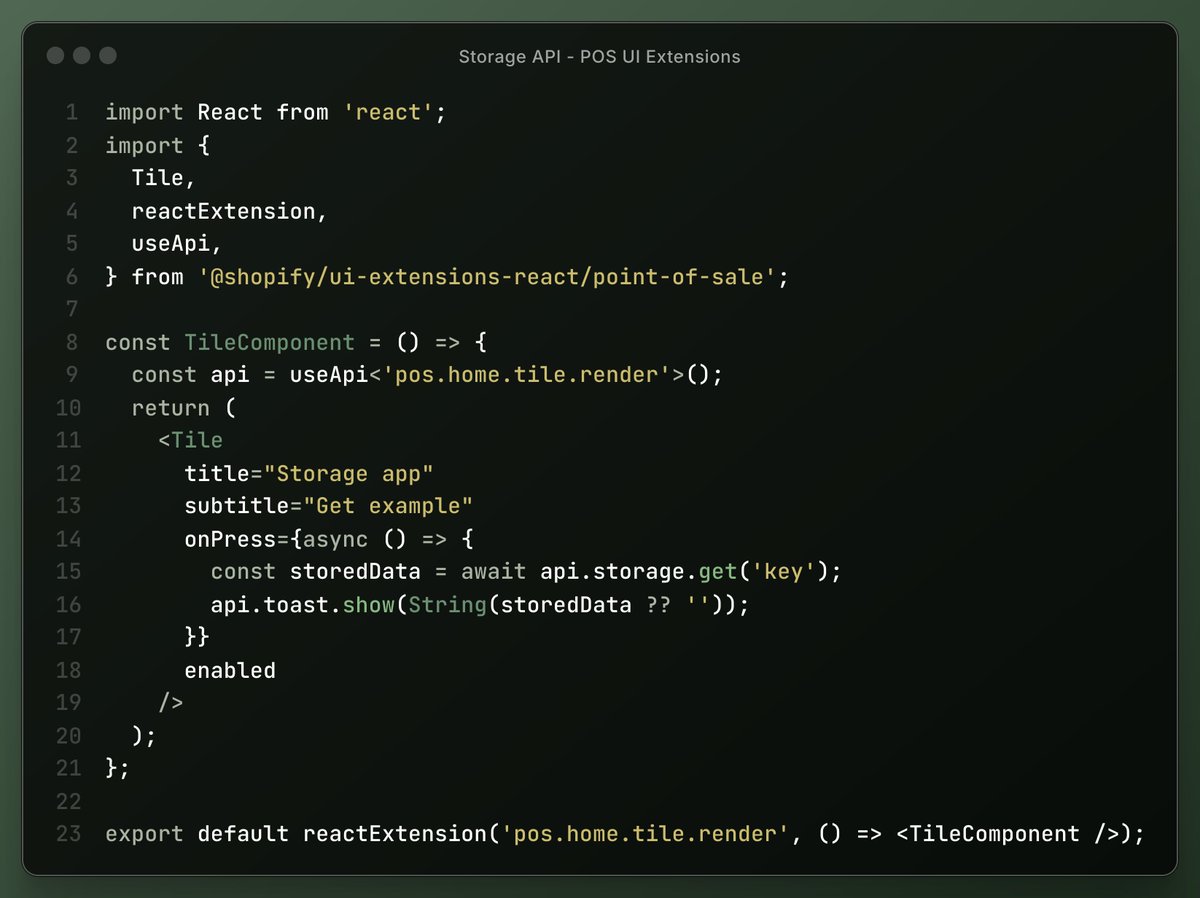The height and width of the screenshot is (898, 1200).
Task: Click the middle gray window control dot
Action: (x=82, y=56)
